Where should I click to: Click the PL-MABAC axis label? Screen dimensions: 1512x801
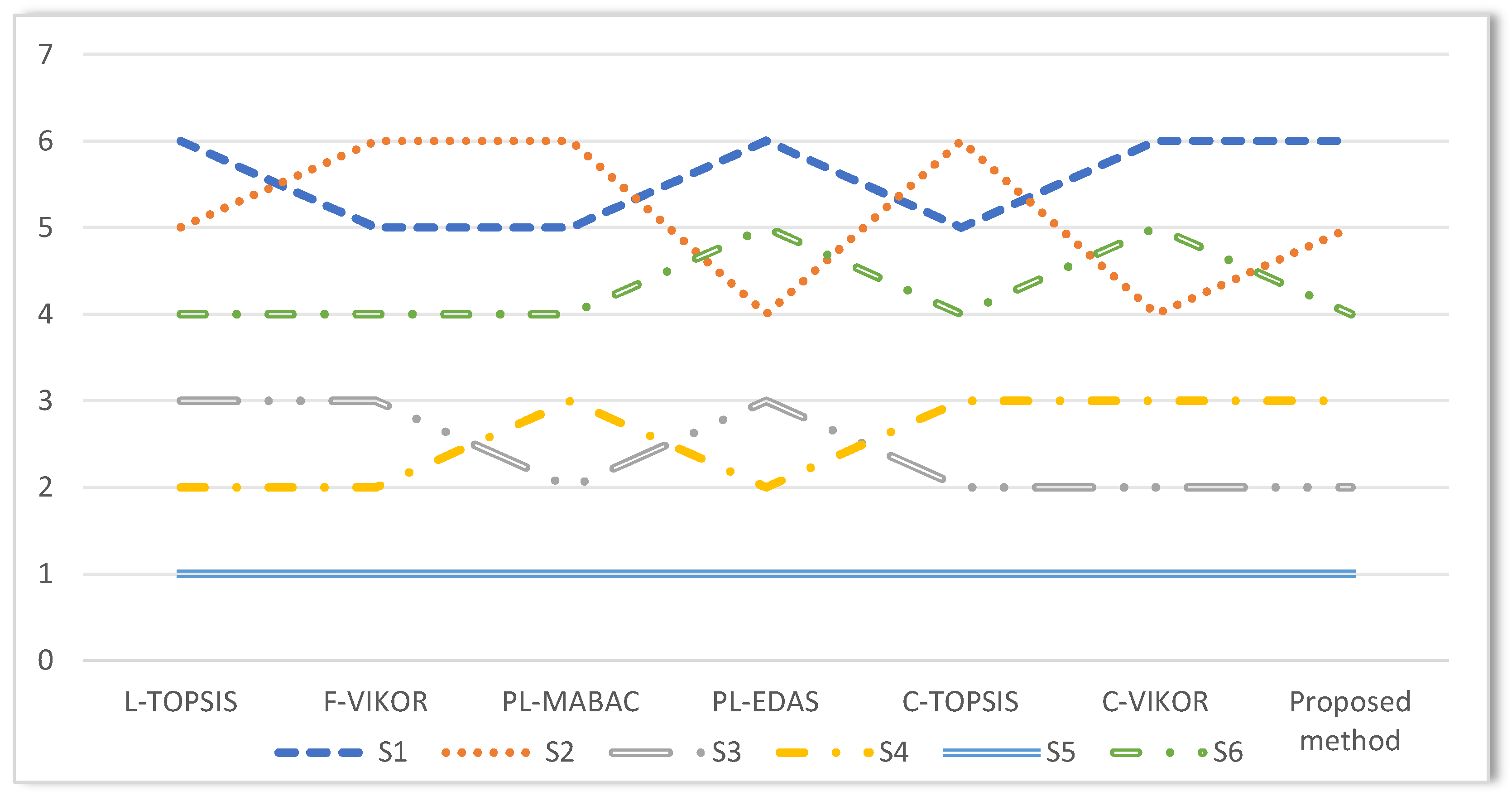pyautogui.click(x=571, y=702)
